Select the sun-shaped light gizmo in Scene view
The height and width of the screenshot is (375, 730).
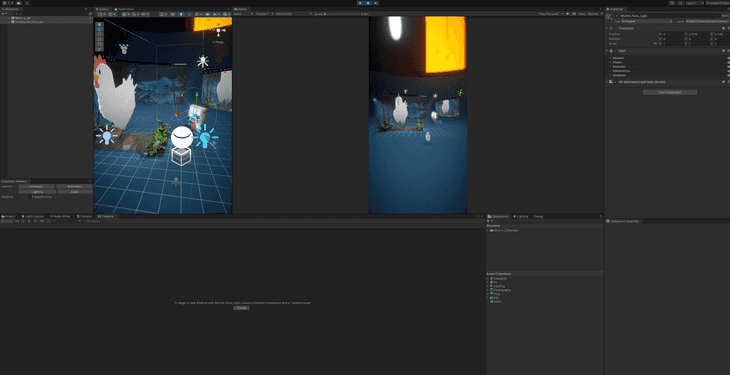(203, 61)
